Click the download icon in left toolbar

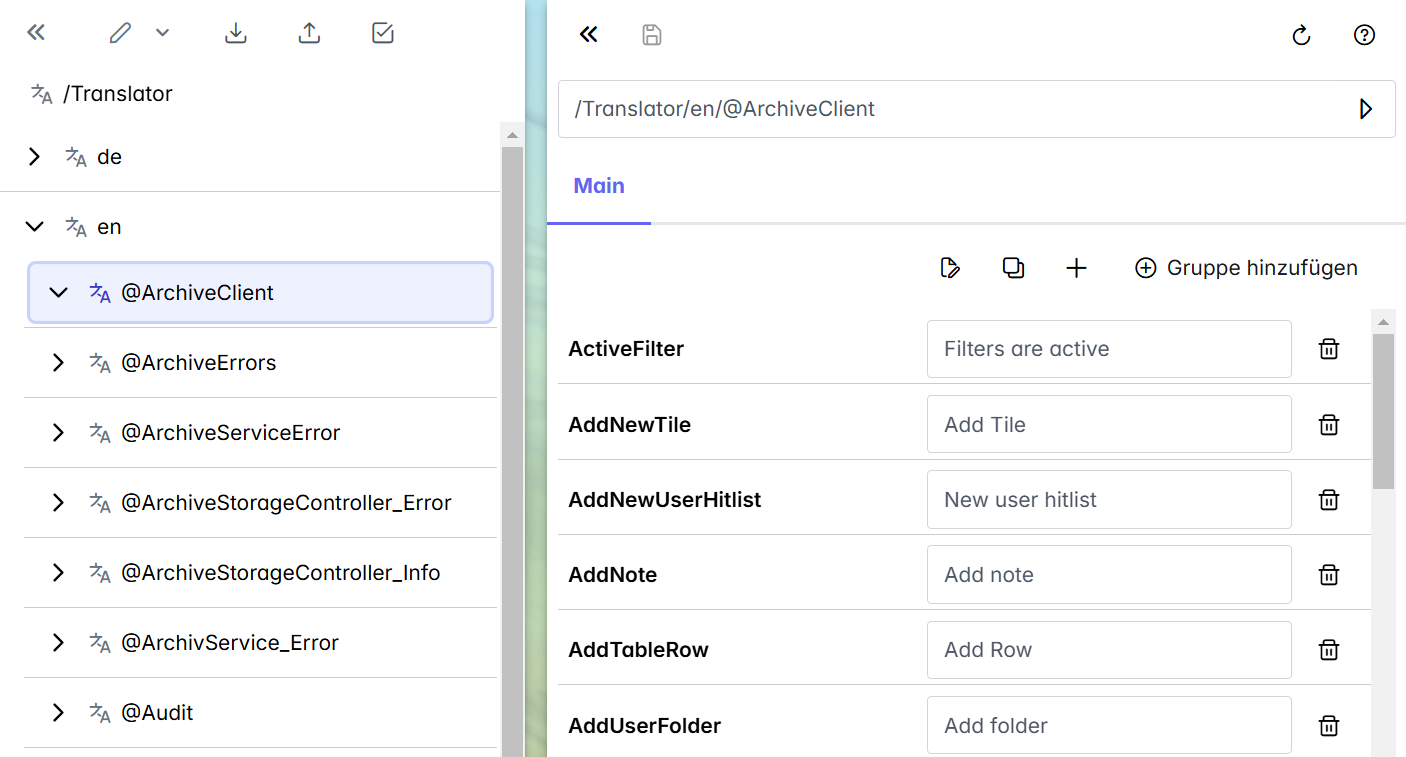[x=235, y=33]
